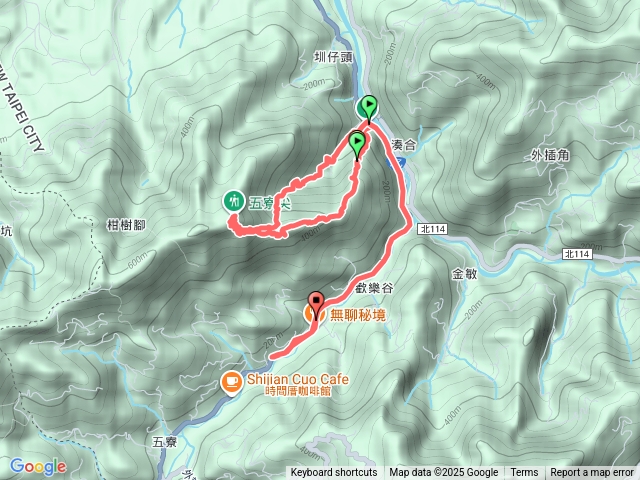Open Keyboard shortcuts
The image size is (640, 480).
[x=333, y=473]
